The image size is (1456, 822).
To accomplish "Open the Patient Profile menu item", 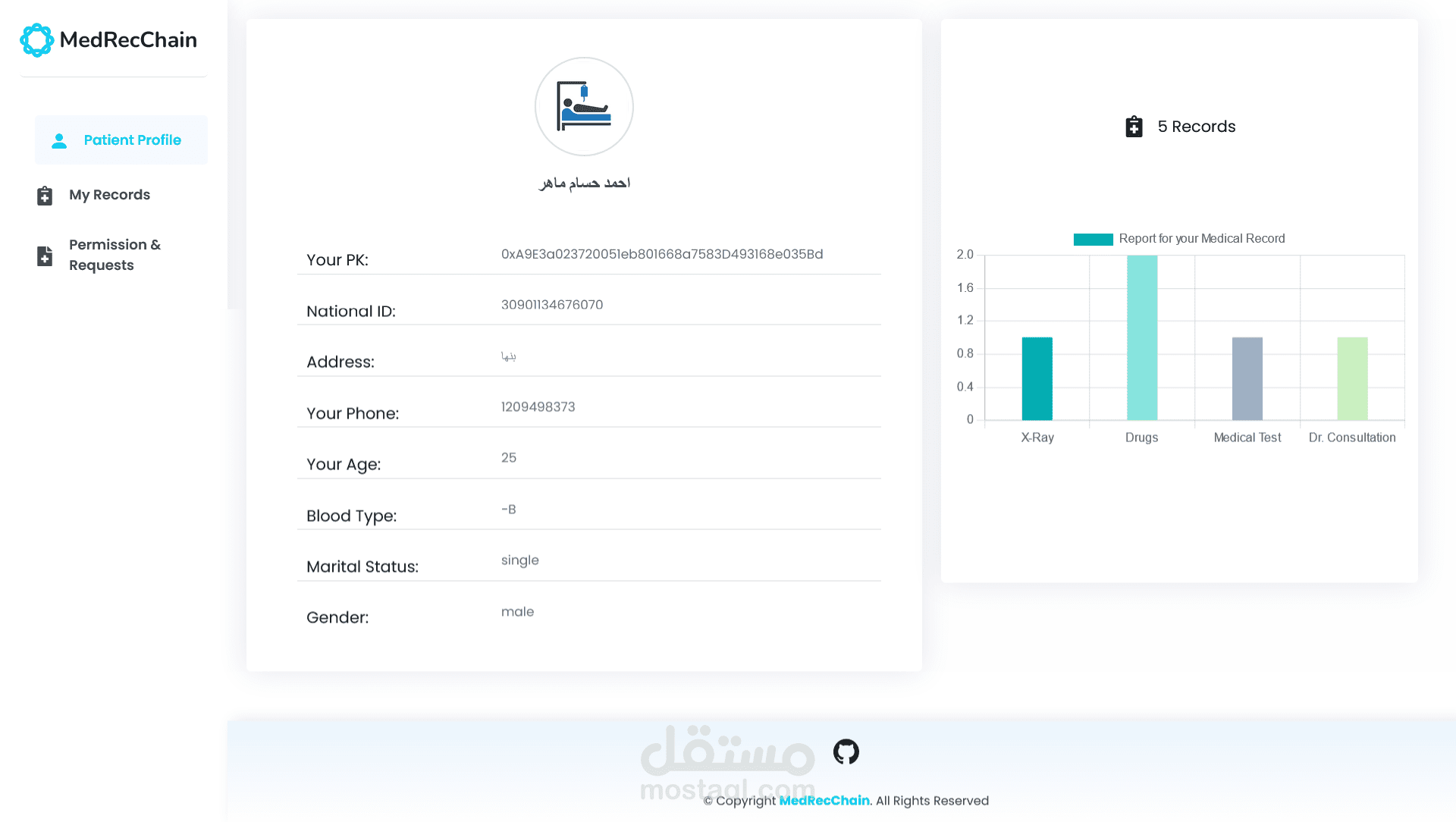I will click(x=132, y=140).
